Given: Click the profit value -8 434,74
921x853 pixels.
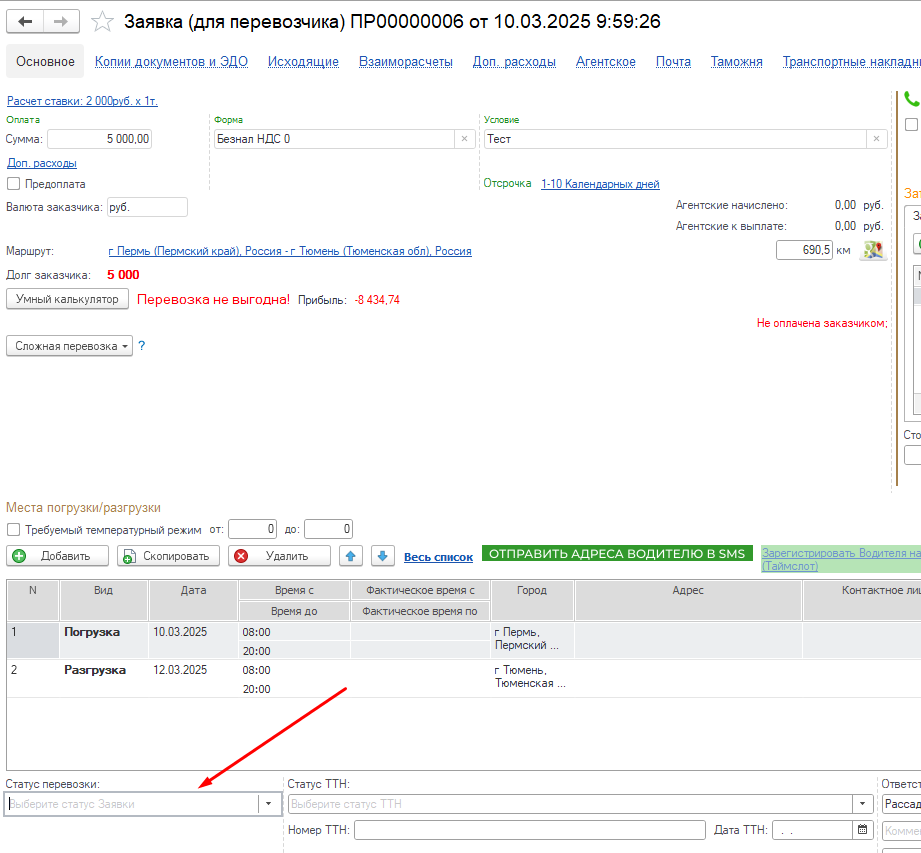Looking at the screenshot, I should [377, 300].
